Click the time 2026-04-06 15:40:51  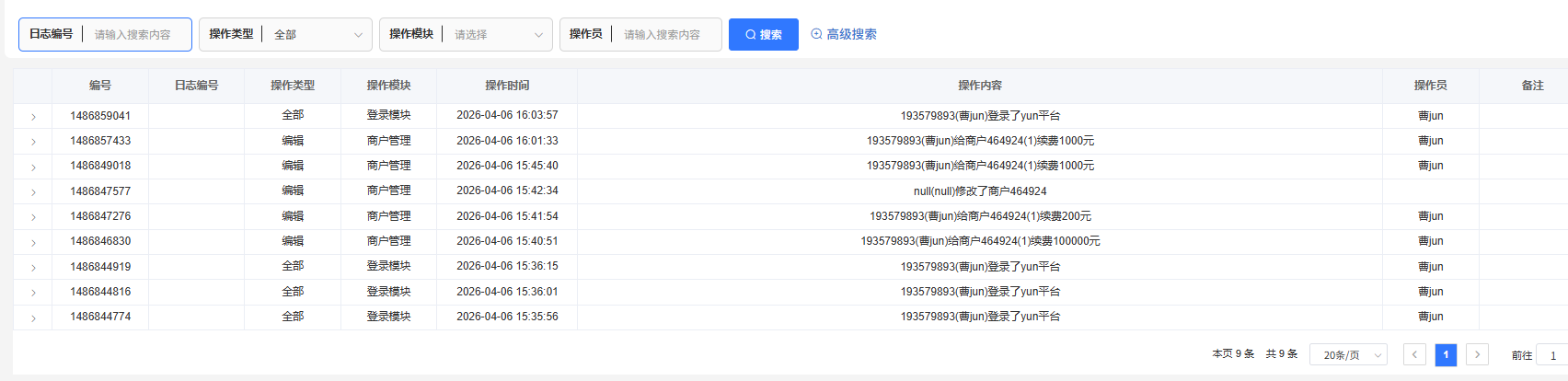(507, 241)
